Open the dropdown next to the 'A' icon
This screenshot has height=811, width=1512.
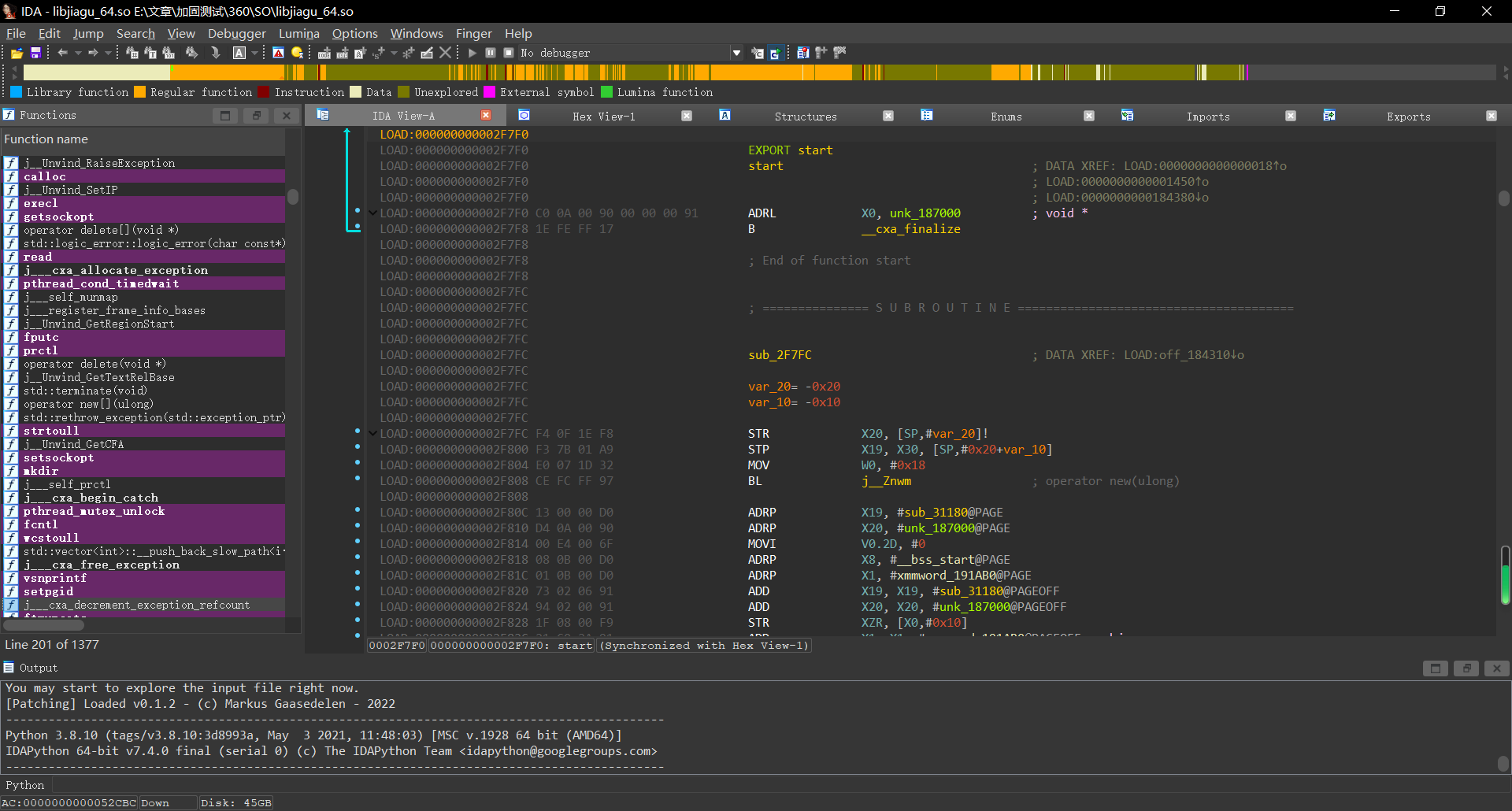(254, 53)
